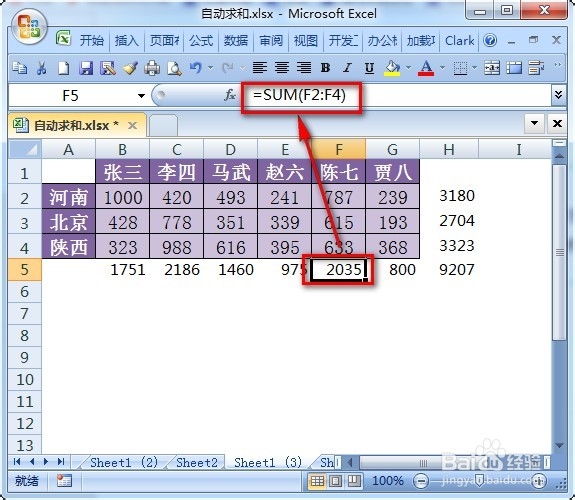Open the 插入 ribbon tab
This screenshot has width=575, height=500.
(x=127, y=40)
